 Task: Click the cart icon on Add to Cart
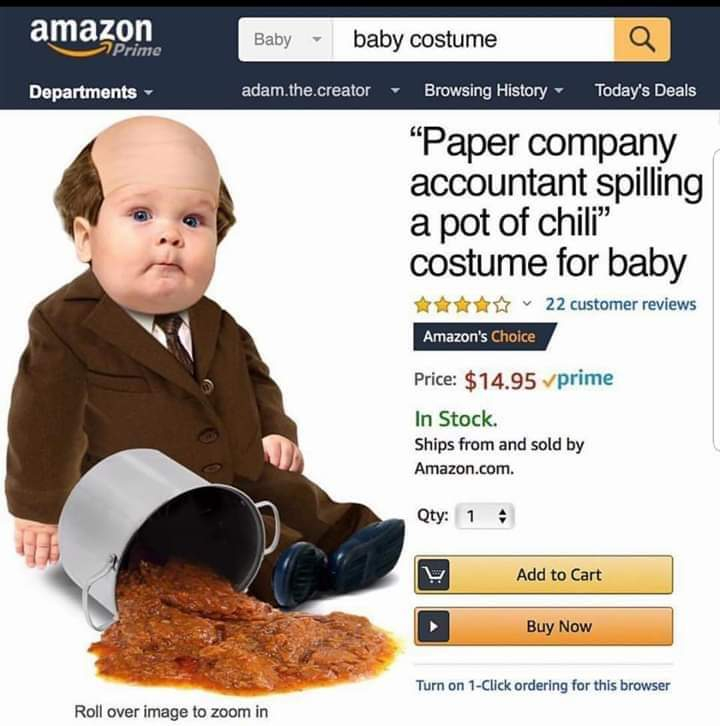click(433, 575)
